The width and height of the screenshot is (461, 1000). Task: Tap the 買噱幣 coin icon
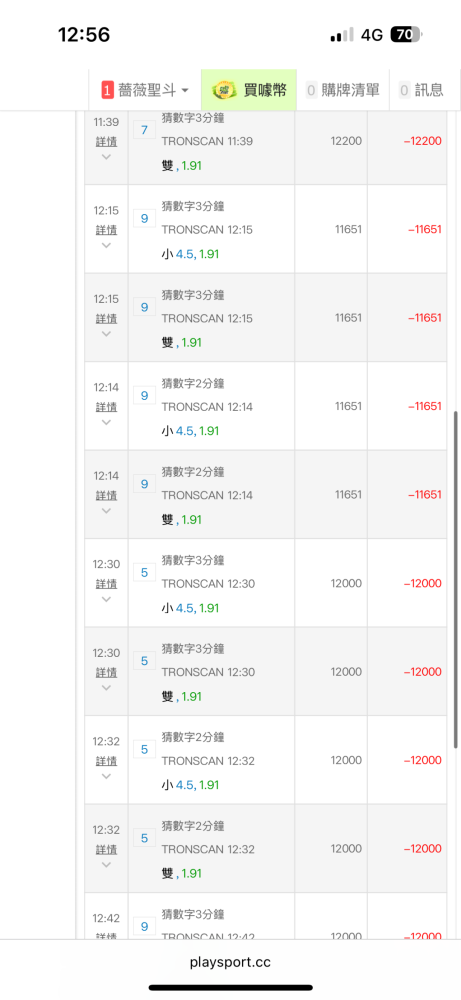pyautogui.click(x=224, y=90)
